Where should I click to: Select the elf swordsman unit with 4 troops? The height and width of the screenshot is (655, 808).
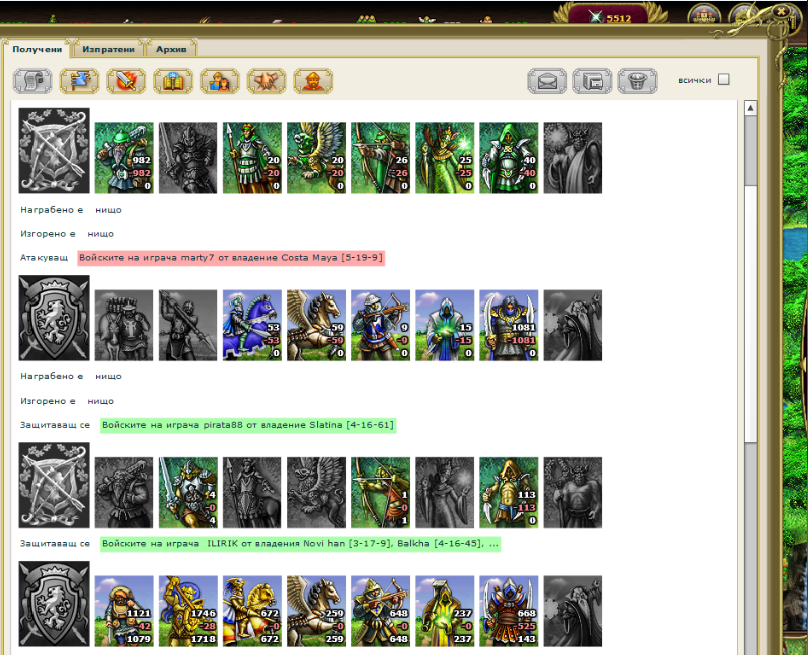tap(188, 492)
